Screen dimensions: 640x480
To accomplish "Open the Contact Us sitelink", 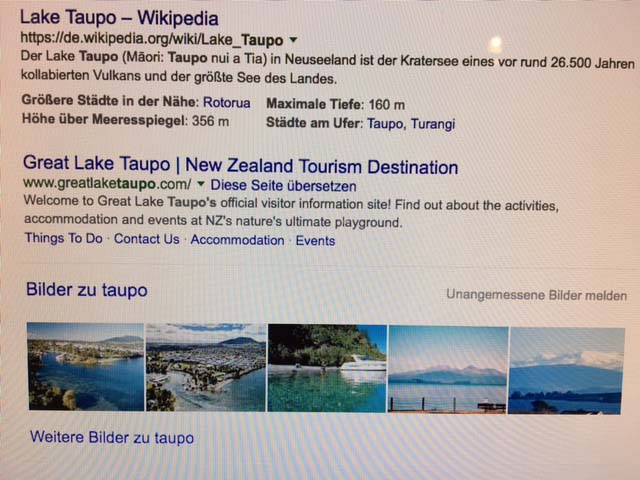I will click(x=147, y=239).
